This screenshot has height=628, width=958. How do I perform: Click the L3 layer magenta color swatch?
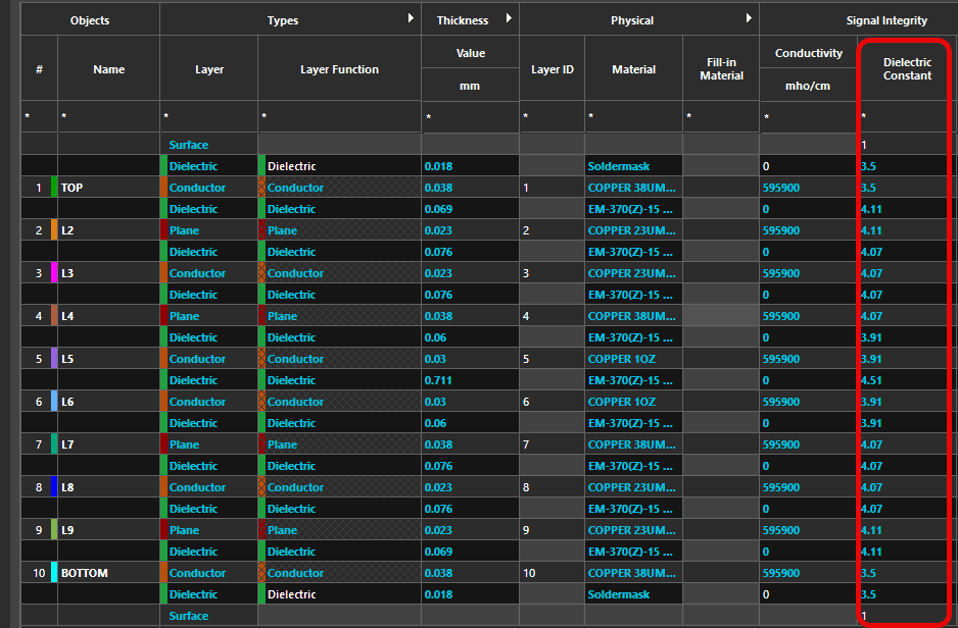(x=54, y=272)
